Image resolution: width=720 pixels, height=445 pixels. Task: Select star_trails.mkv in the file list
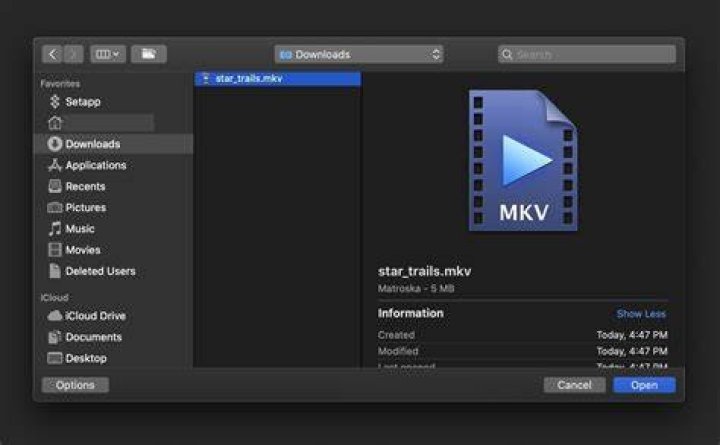(x=278, y=79)
